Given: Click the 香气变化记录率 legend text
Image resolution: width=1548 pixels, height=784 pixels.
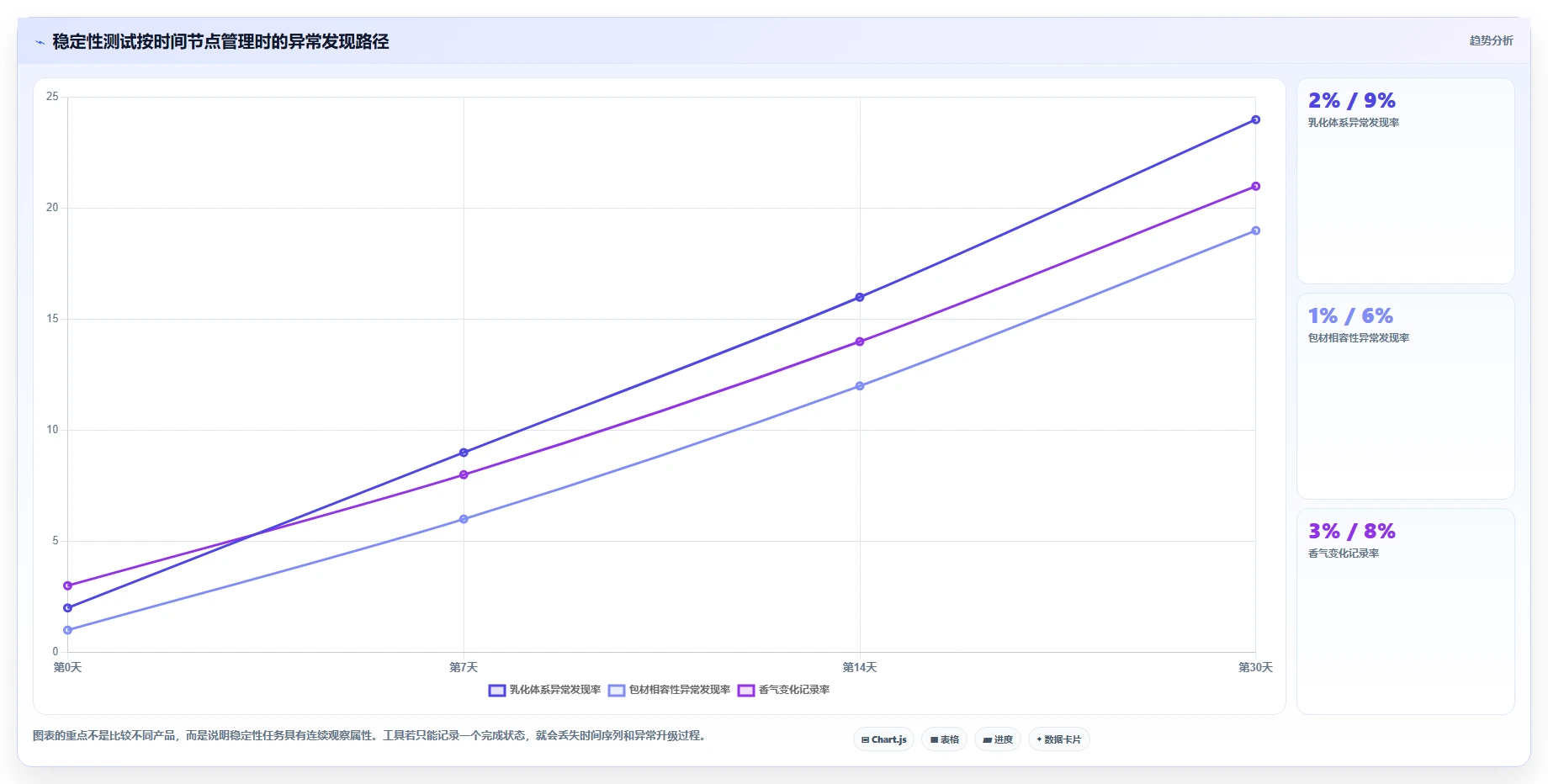Looking at the screenshot, I should point(794,690).
